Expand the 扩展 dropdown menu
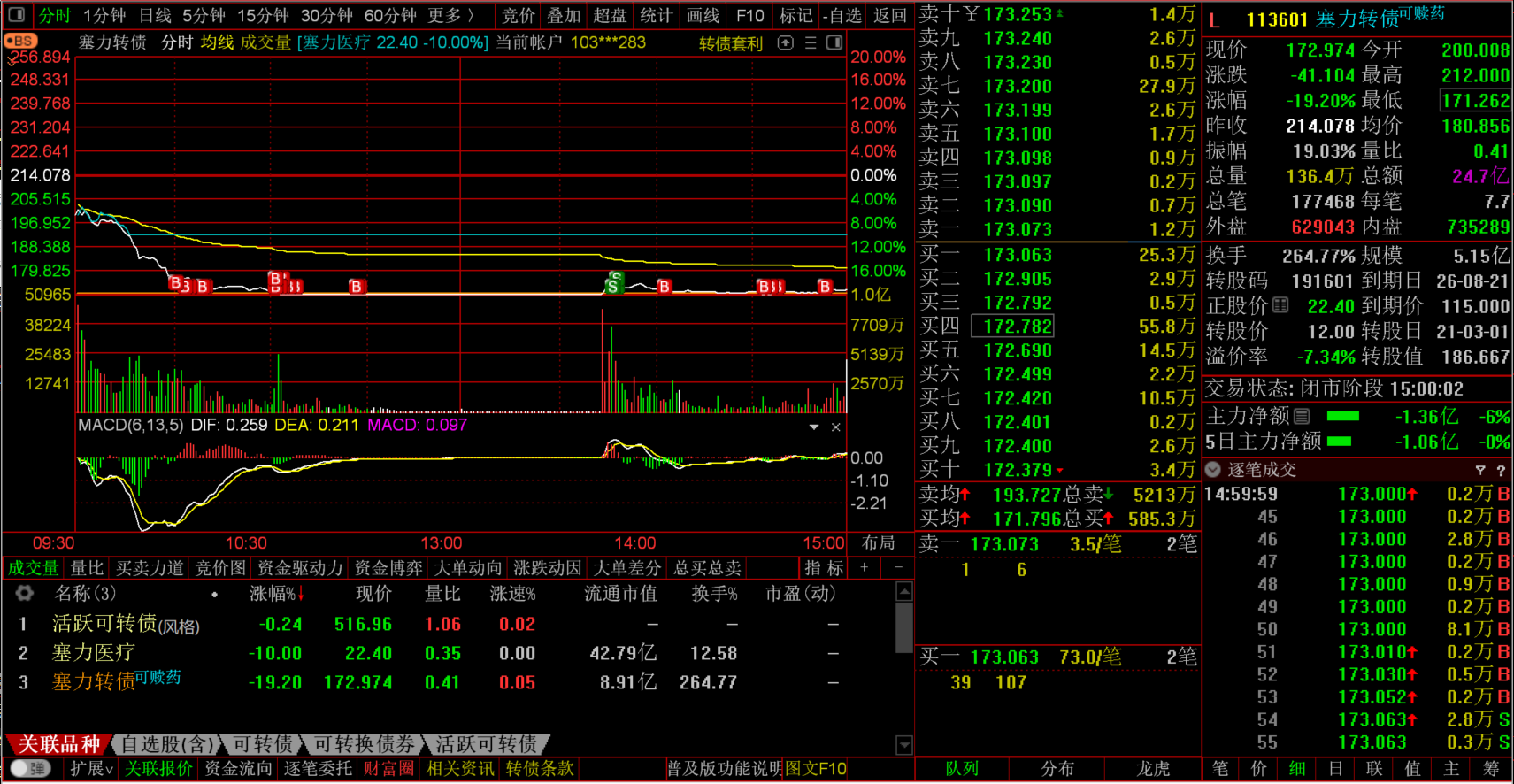1514x784 pixels. coord(91,768)
